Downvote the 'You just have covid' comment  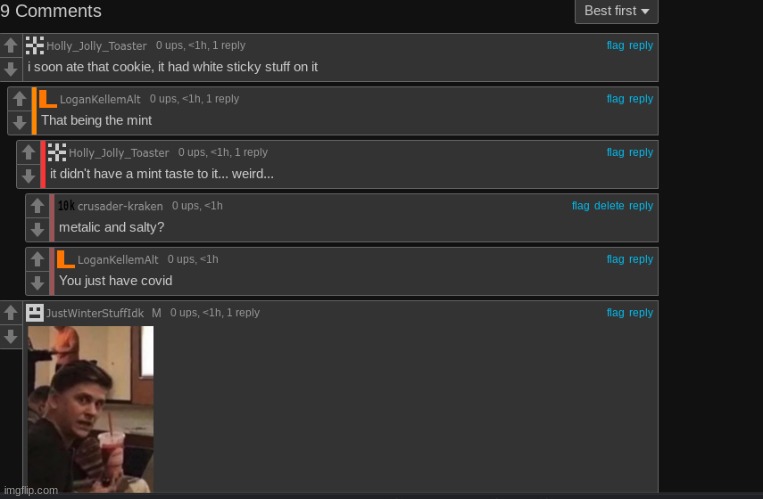pyautogui.click(x=37, y=283)
